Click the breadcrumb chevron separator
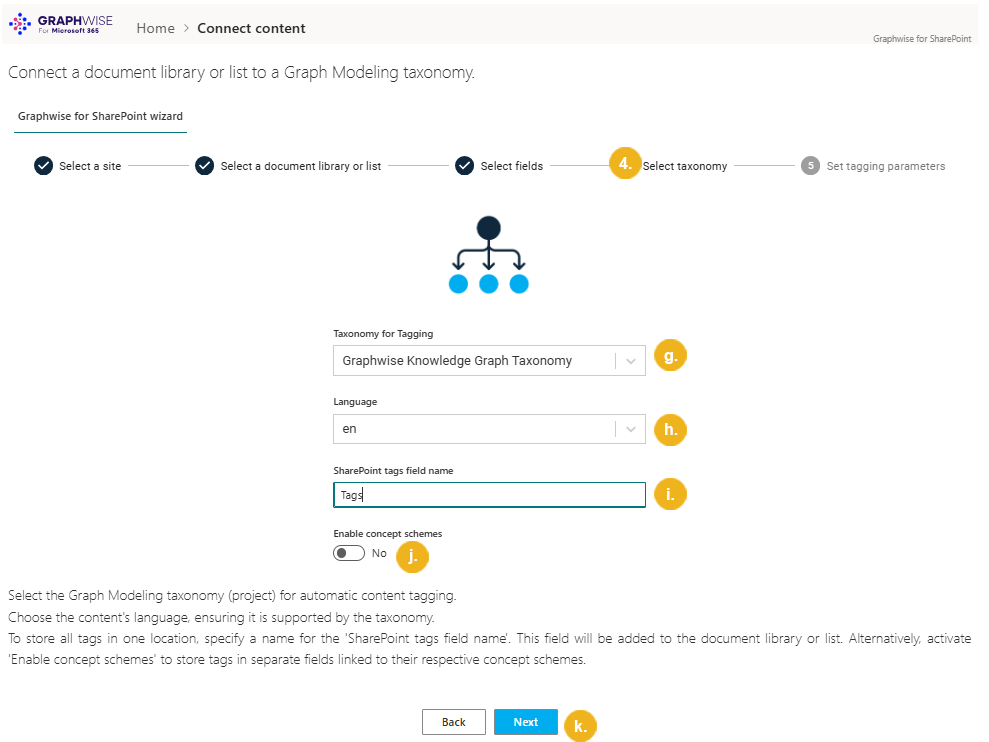Image resolution: width=989 pixels, height=742 pixels. coord(186,28)
